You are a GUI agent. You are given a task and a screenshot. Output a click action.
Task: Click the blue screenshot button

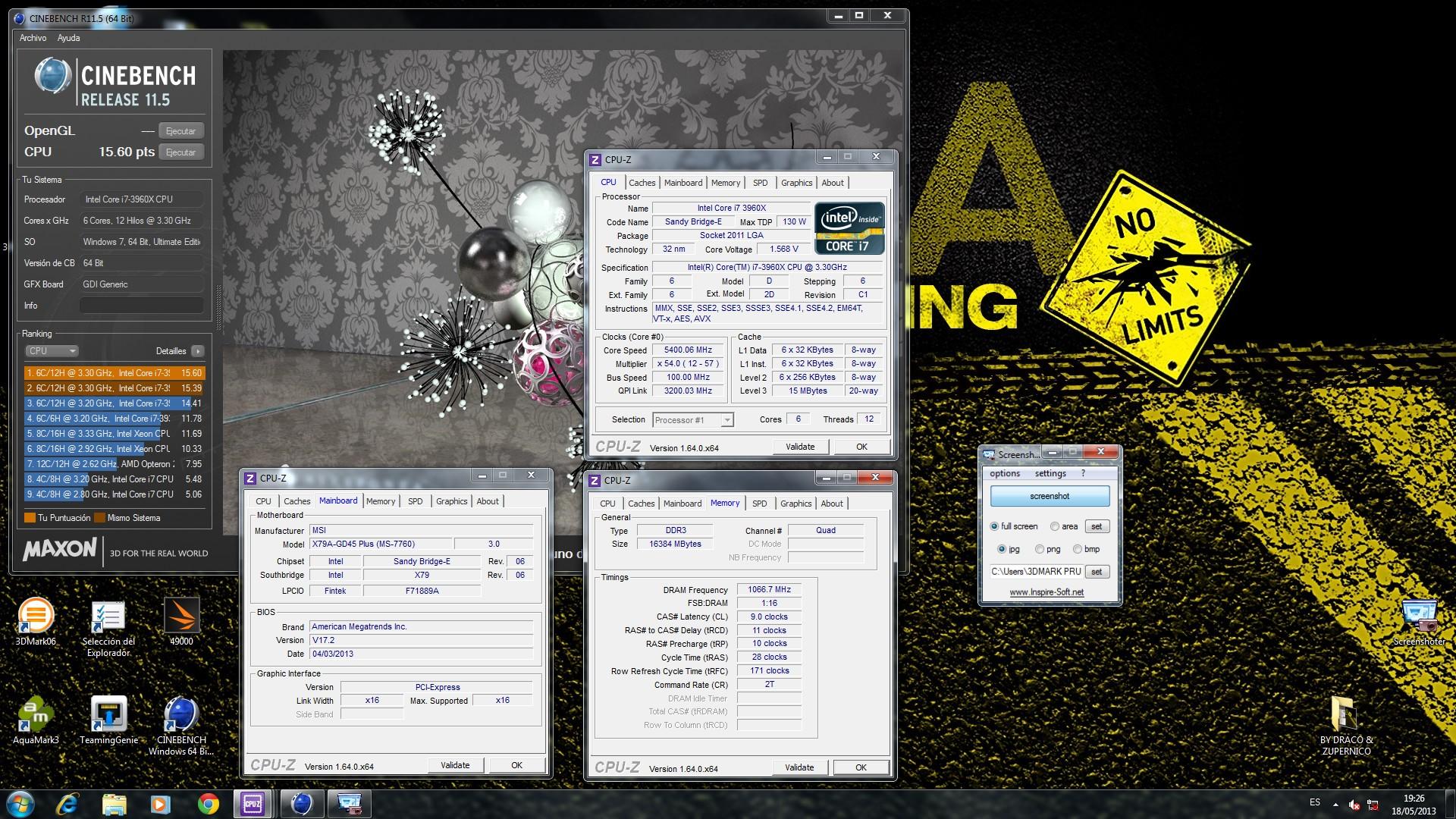(1050, 496)
